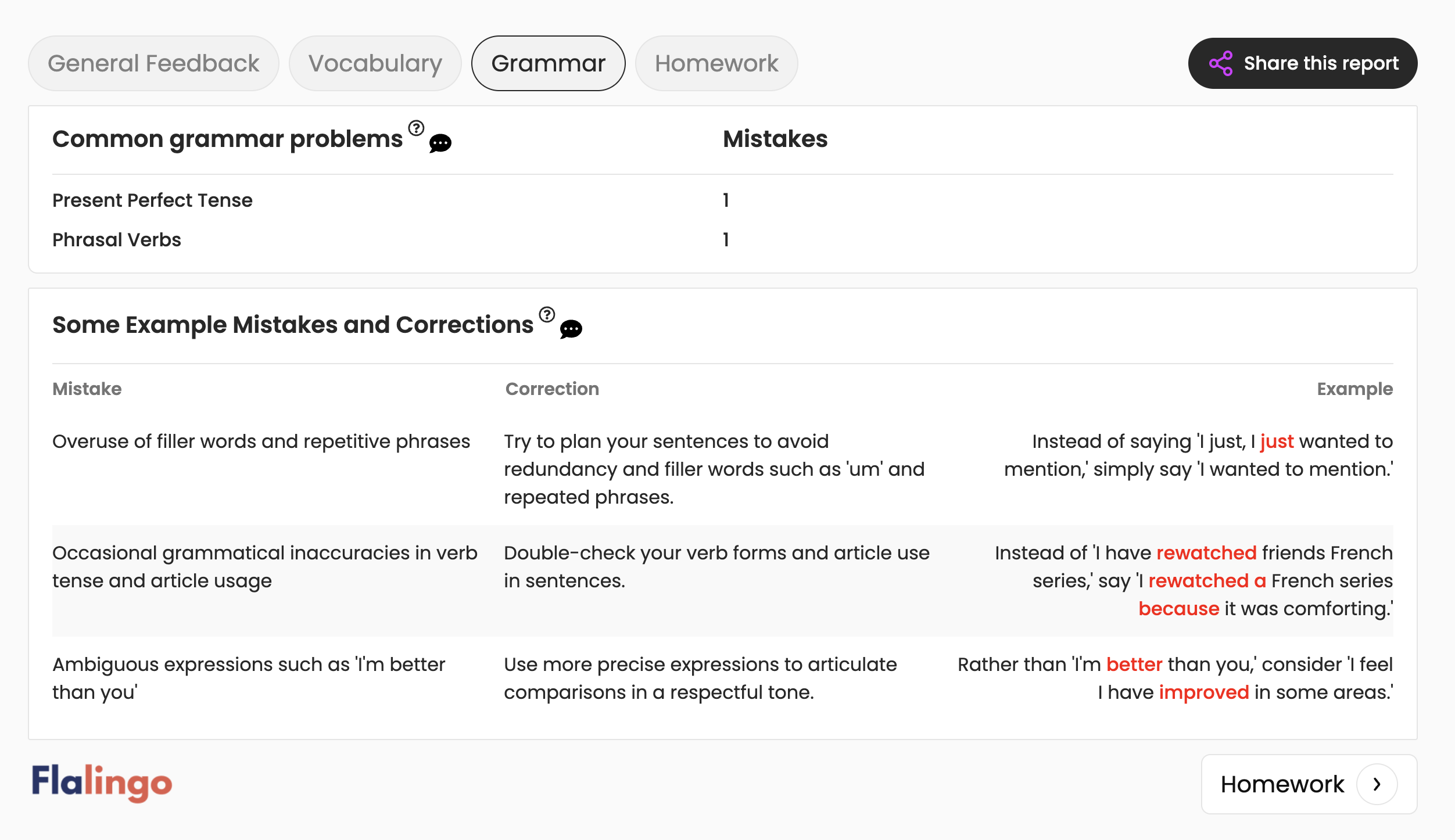Open chat bubble beside Example Mistakes and Corrections
This screenshot has height=840, width=1455.
(571, 329)
